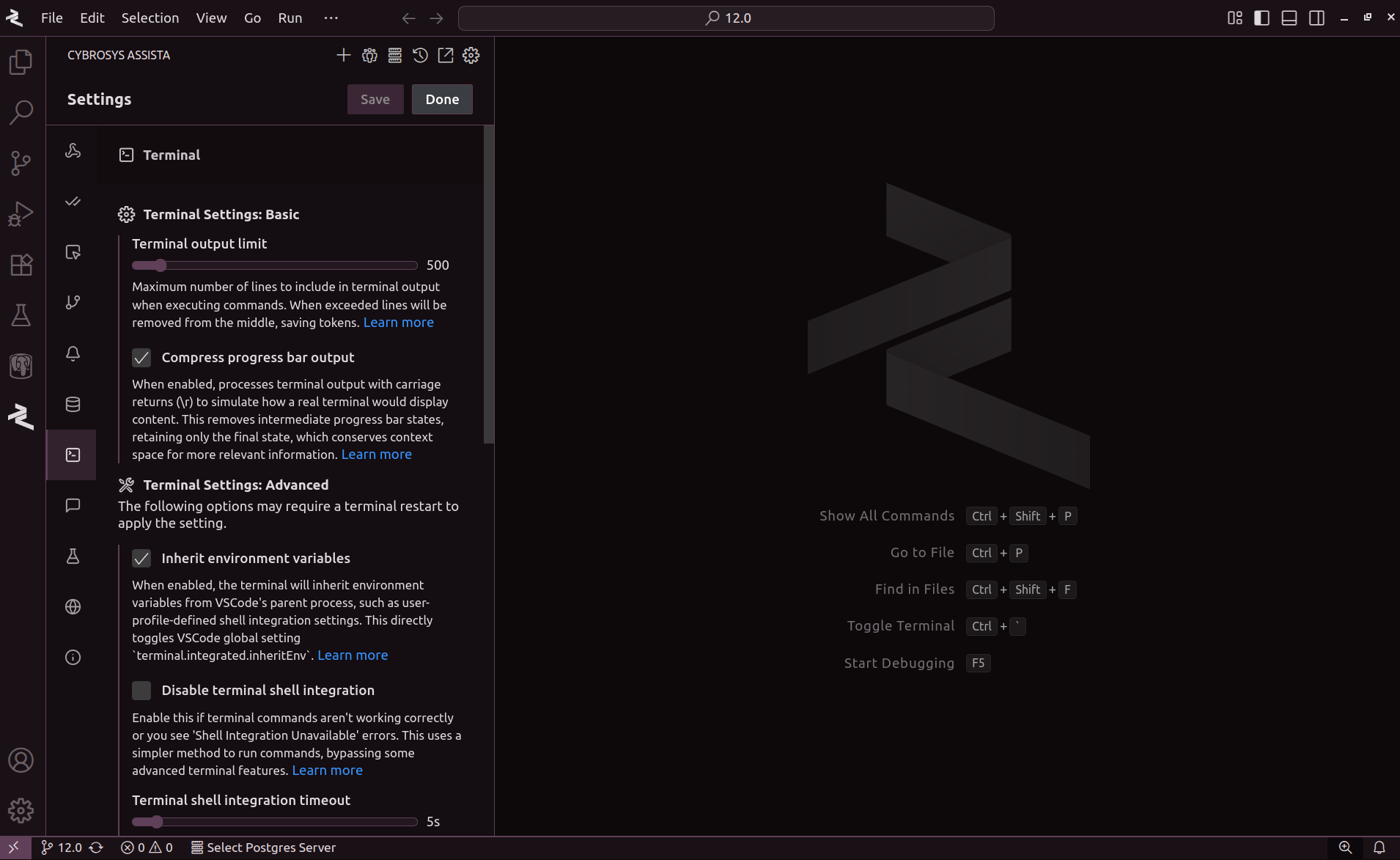Adjust Terminal shell integration timeout slider
Screen dimensions: 1400x860
coord(275,821)
